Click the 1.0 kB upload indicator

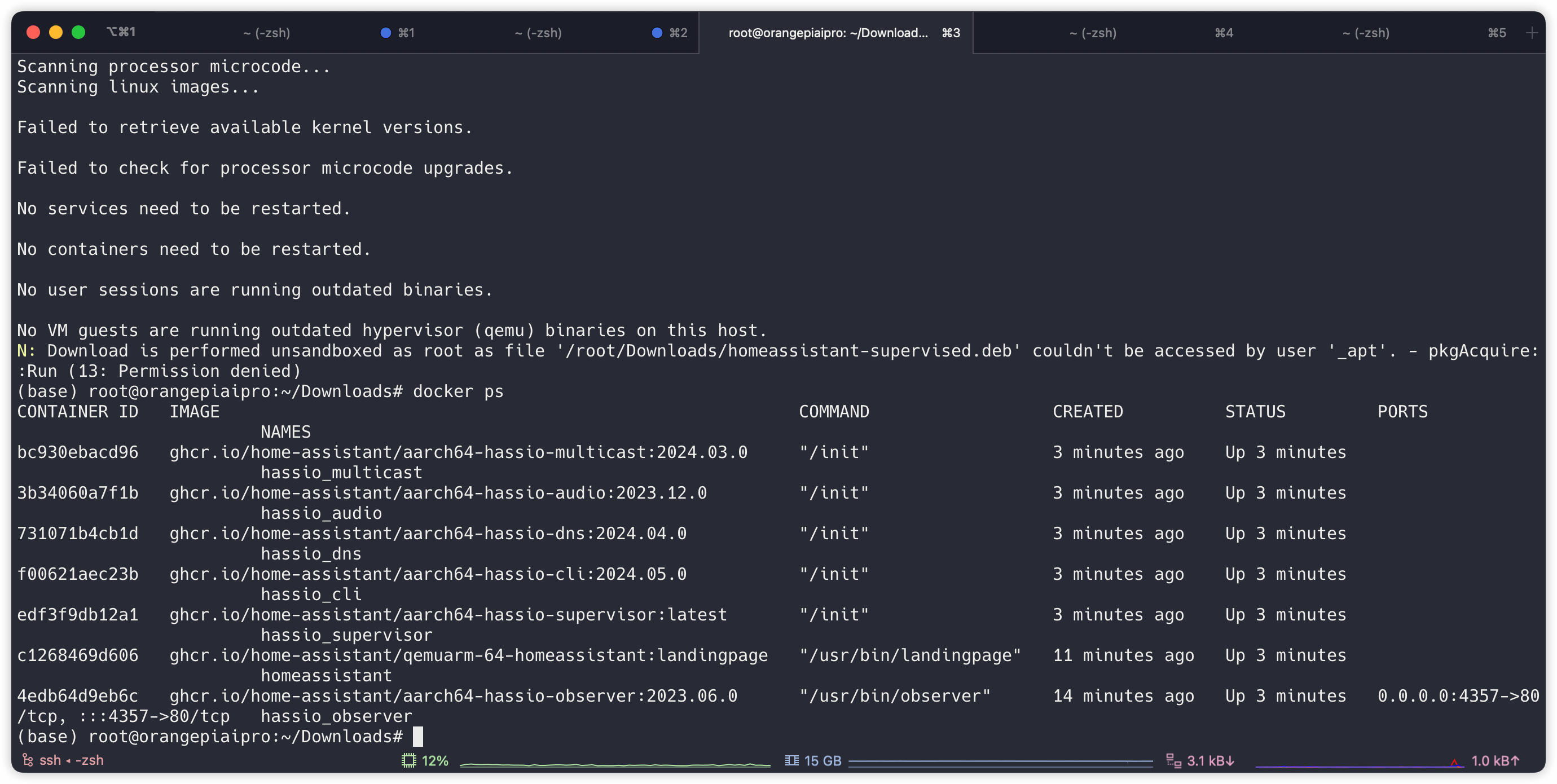[x=1494, y=760]
